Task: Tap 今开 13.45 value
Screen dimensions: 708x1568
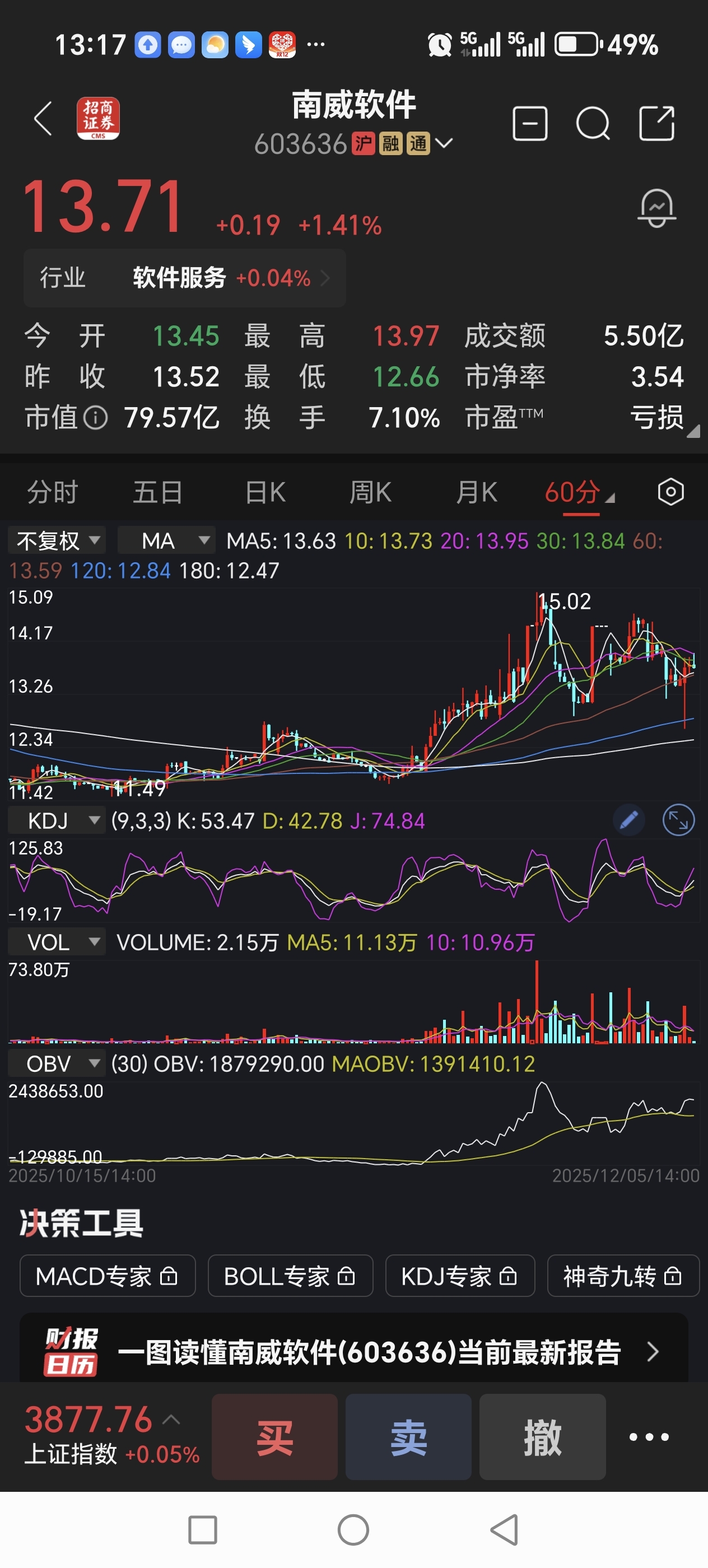Action: [185, 336]
